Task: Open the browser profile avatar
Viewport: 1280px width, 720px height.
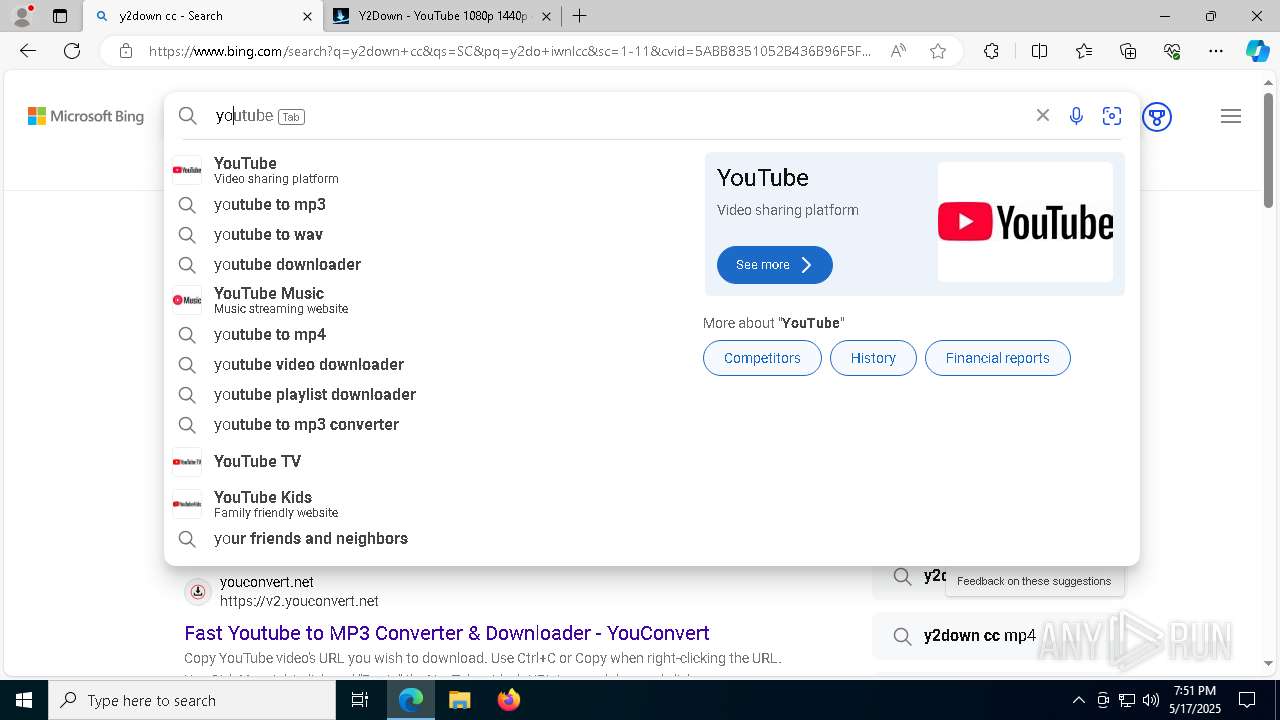Action: click(x=22, y=15)
